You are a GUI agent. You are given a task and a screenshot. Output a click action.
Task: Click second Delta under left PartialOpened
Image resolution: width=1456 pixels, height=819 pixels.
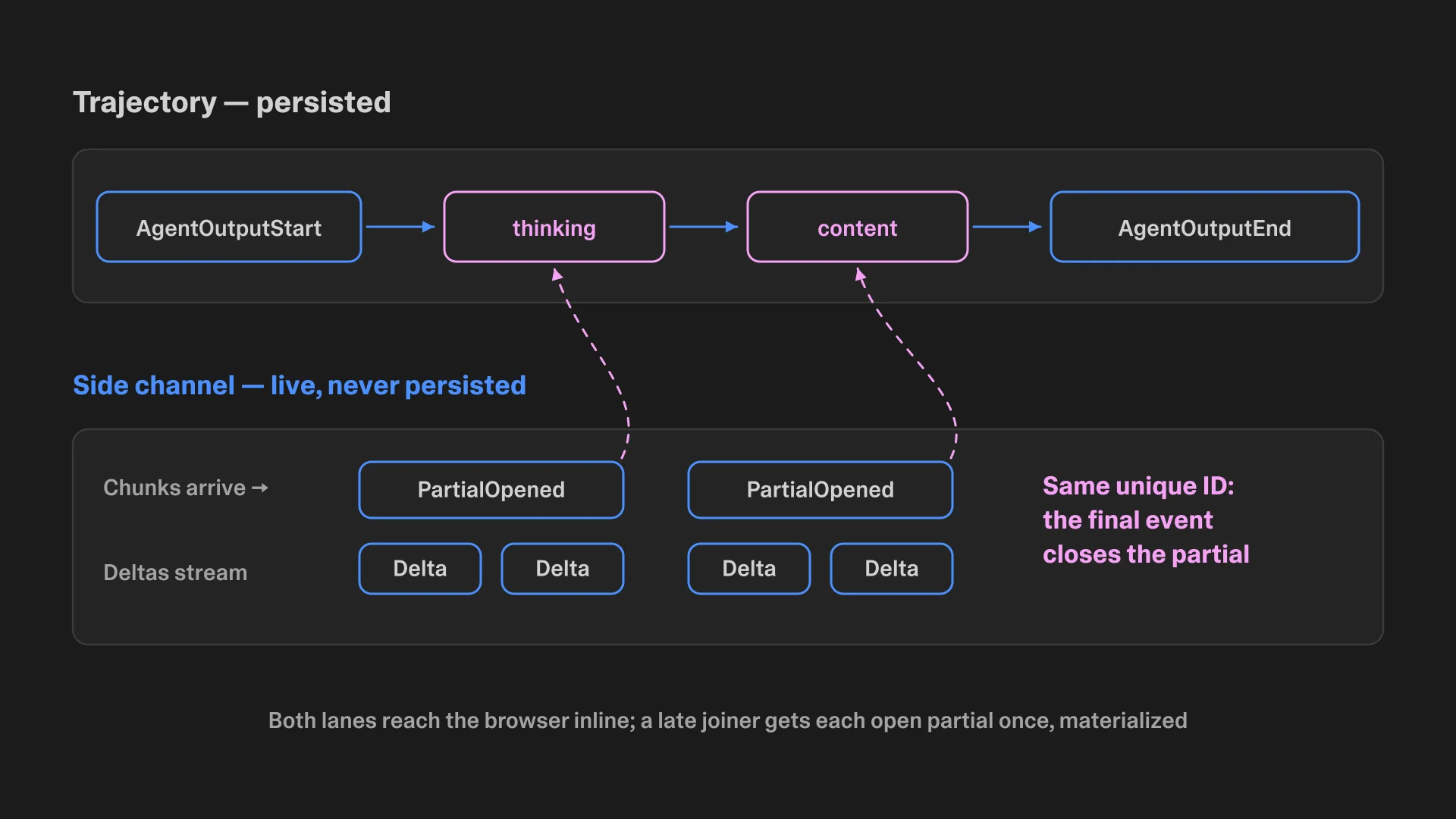[563, 569]
